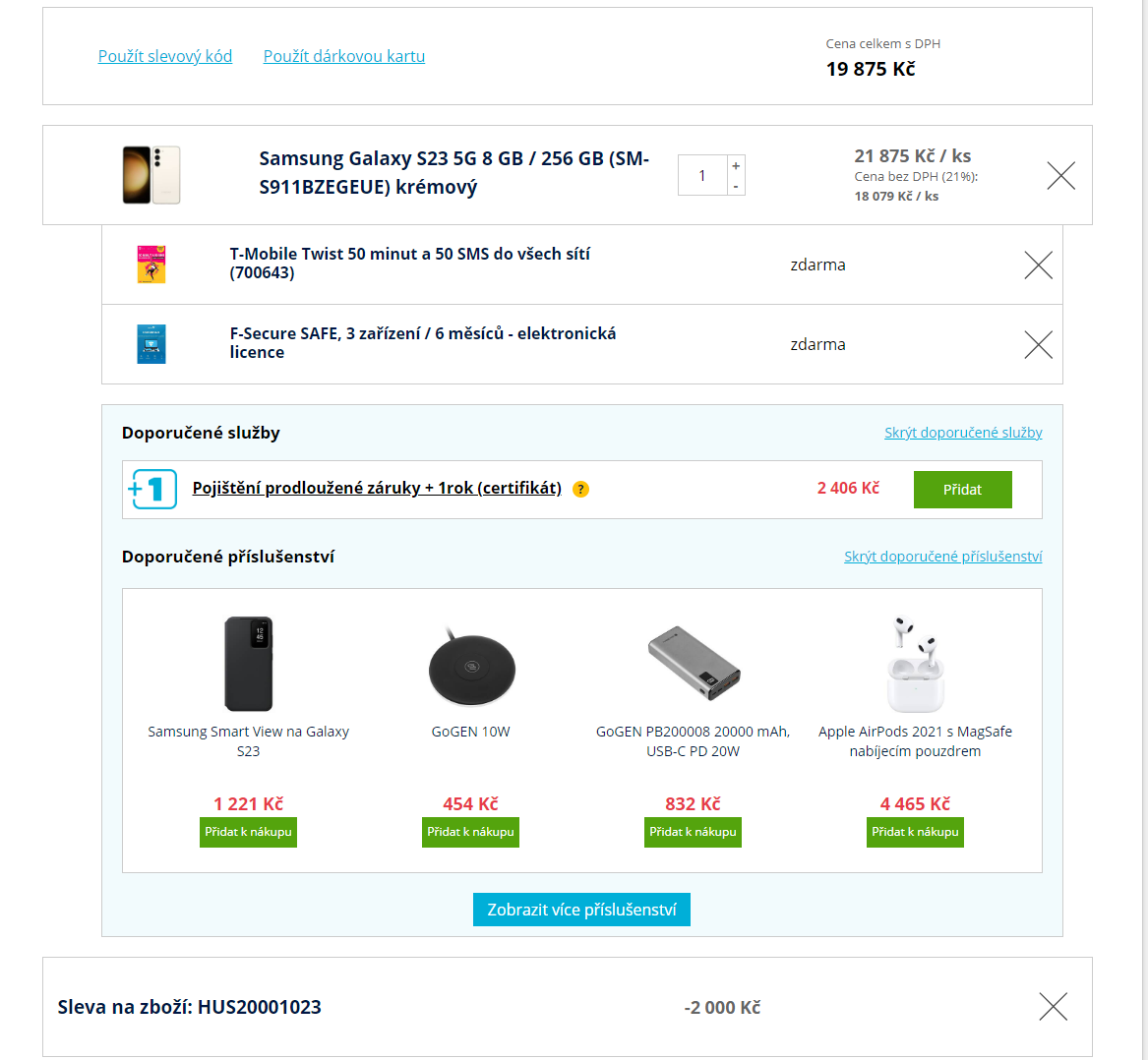Viewport: 1148px width, 1060px height.
Task: Collapse recommended services via Skrýt doporučené služby
Action: click(x=963, y=433)
